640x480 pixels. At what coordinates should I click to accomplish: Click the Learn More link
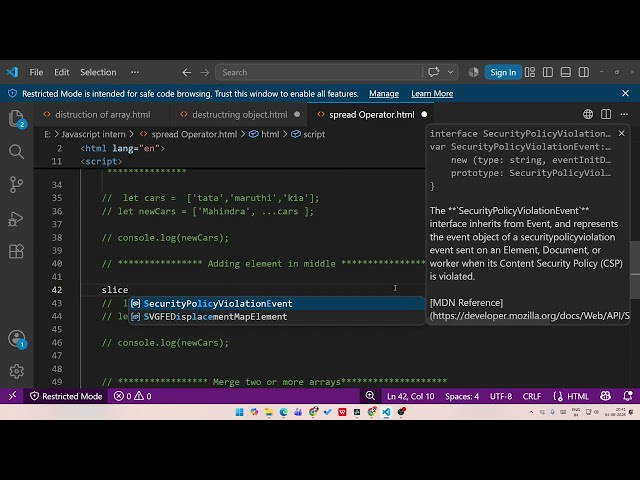pyautogui.click(x=432, y=94)
